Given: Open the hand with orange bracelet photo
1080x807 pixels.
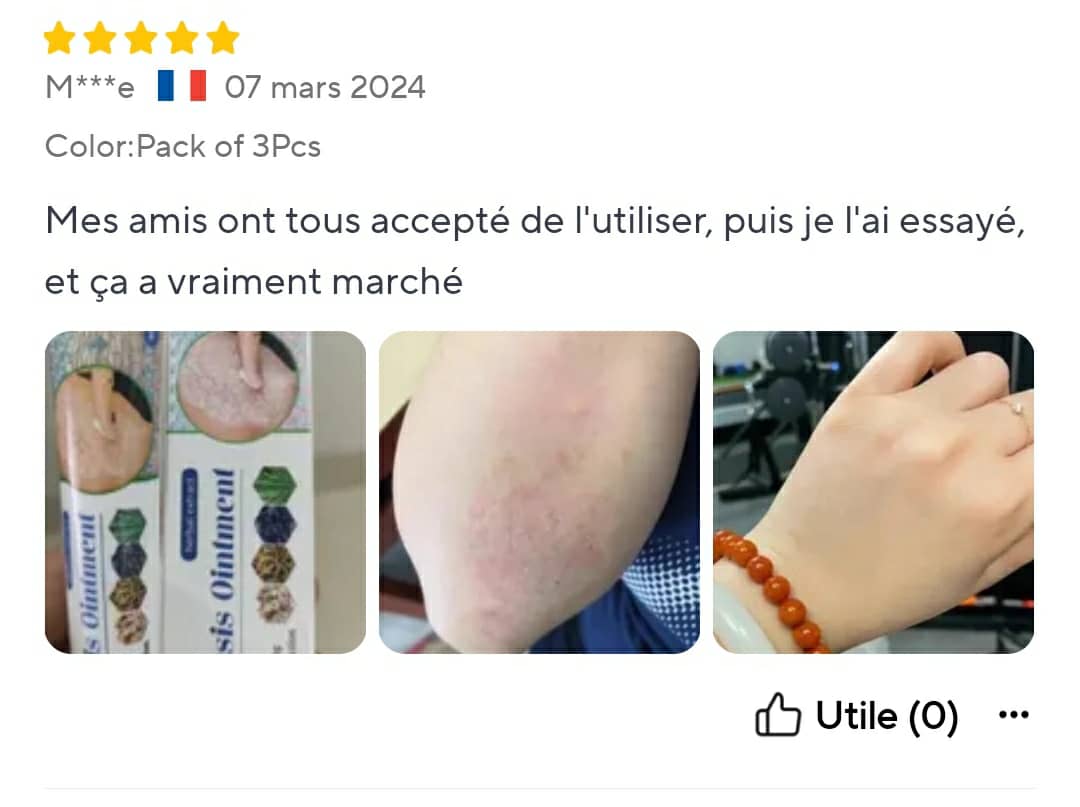Looking at the screenshot, I should (873, 492).
